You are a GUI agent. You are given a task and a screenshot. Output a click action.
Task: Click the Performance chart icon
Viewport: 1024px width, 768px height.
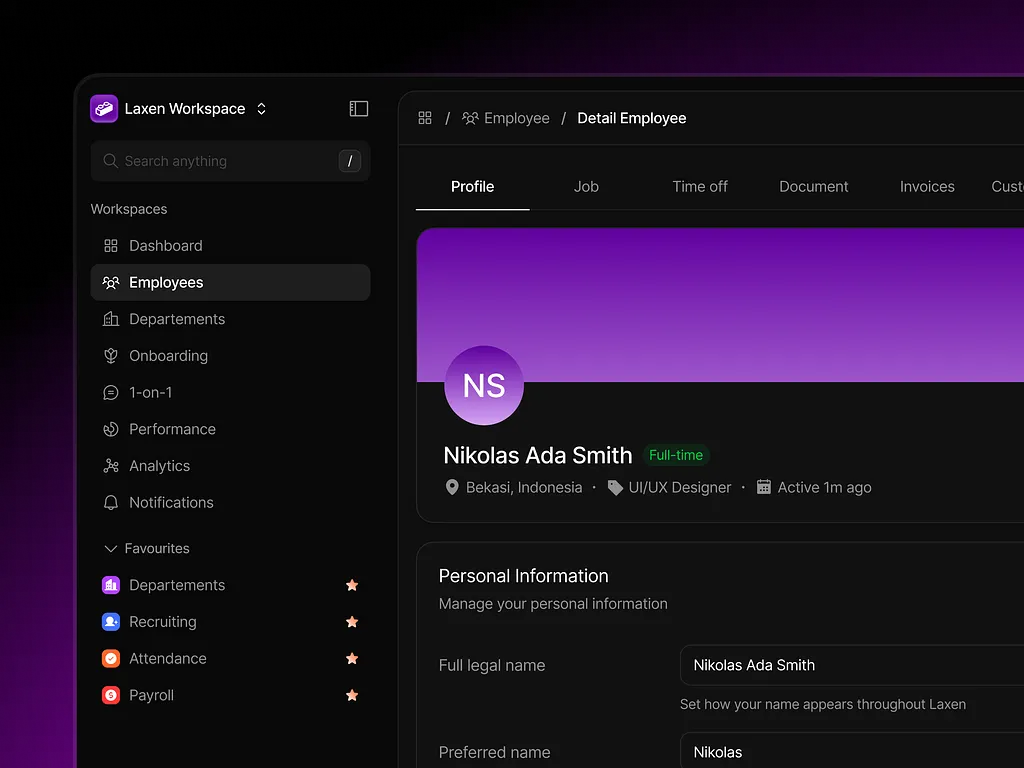click(x=111, y=429)
